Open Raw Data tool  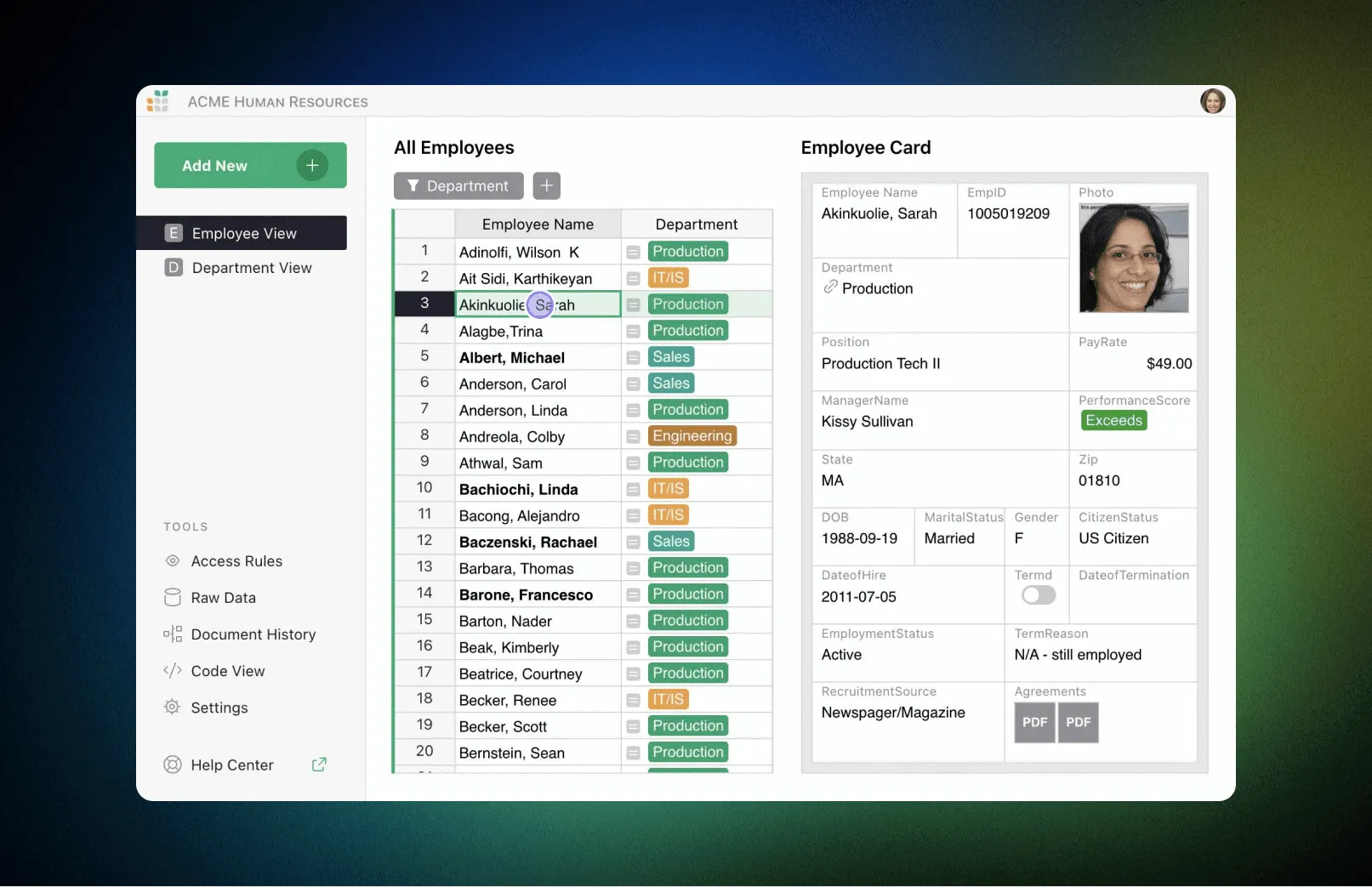223,598
